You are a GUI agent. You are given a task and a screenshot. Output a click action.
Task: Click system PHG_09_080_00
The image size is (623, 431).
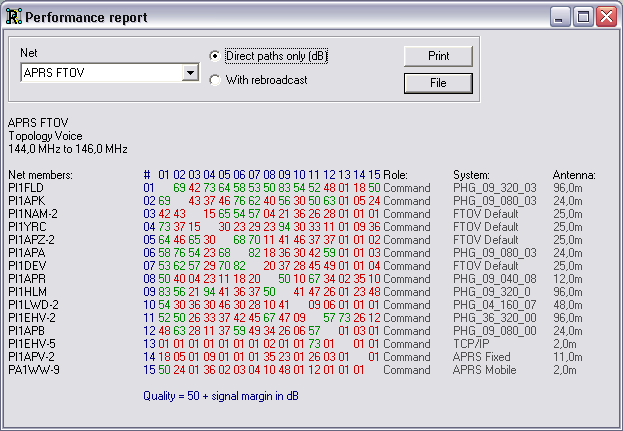click(x=495, y=331)
